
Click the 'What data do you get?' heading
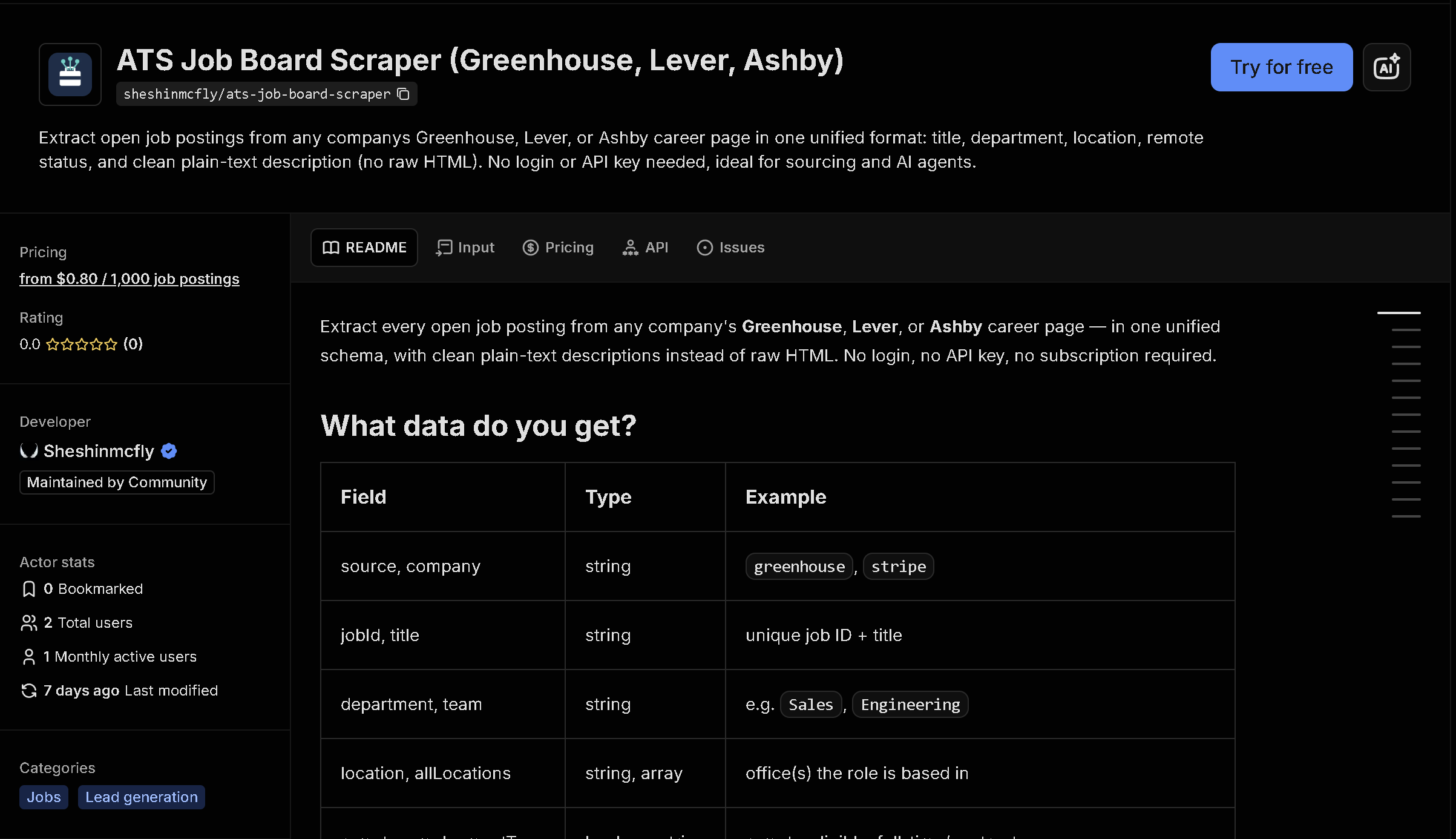coord(478,426)
